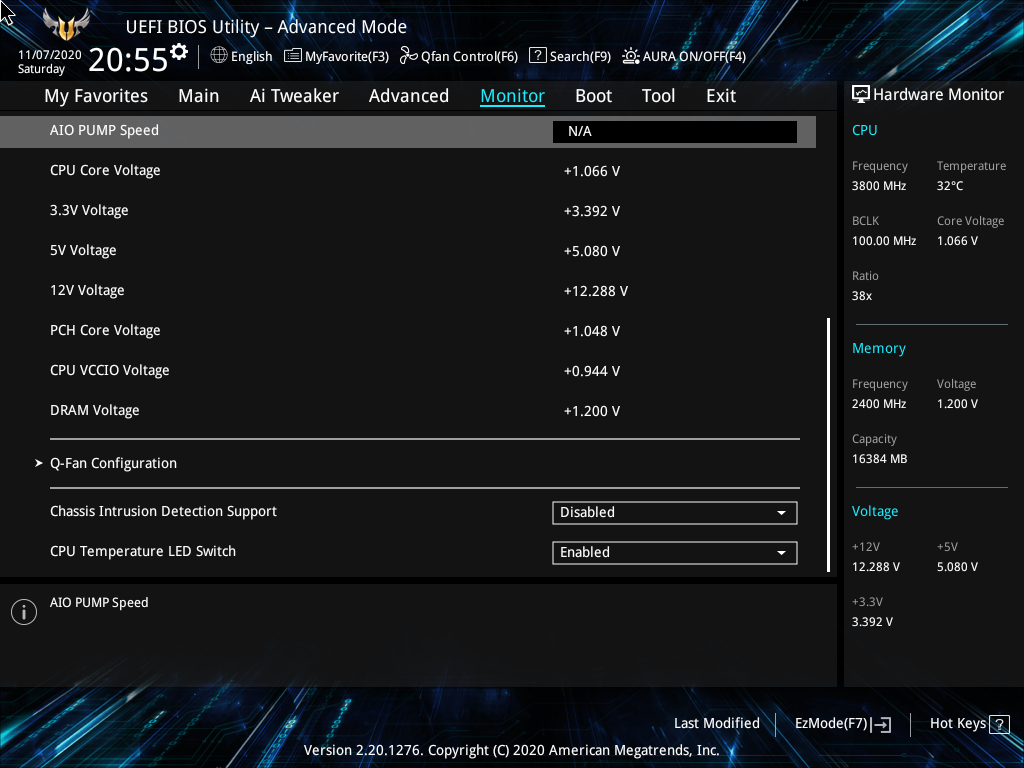Go to the Ai Tweaker tab
The height and width of the screenshot is (768, 1024).
coord(294,96)
